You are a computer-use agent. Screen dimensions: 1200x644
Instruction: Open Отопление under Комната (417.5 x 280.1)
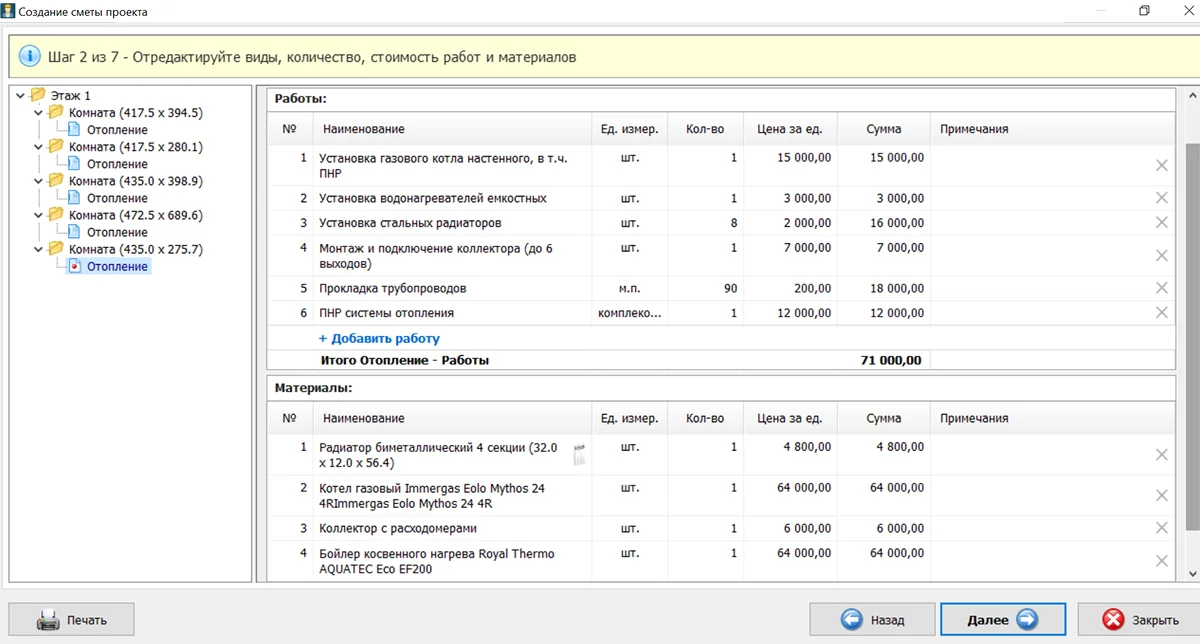click(117, 164)
